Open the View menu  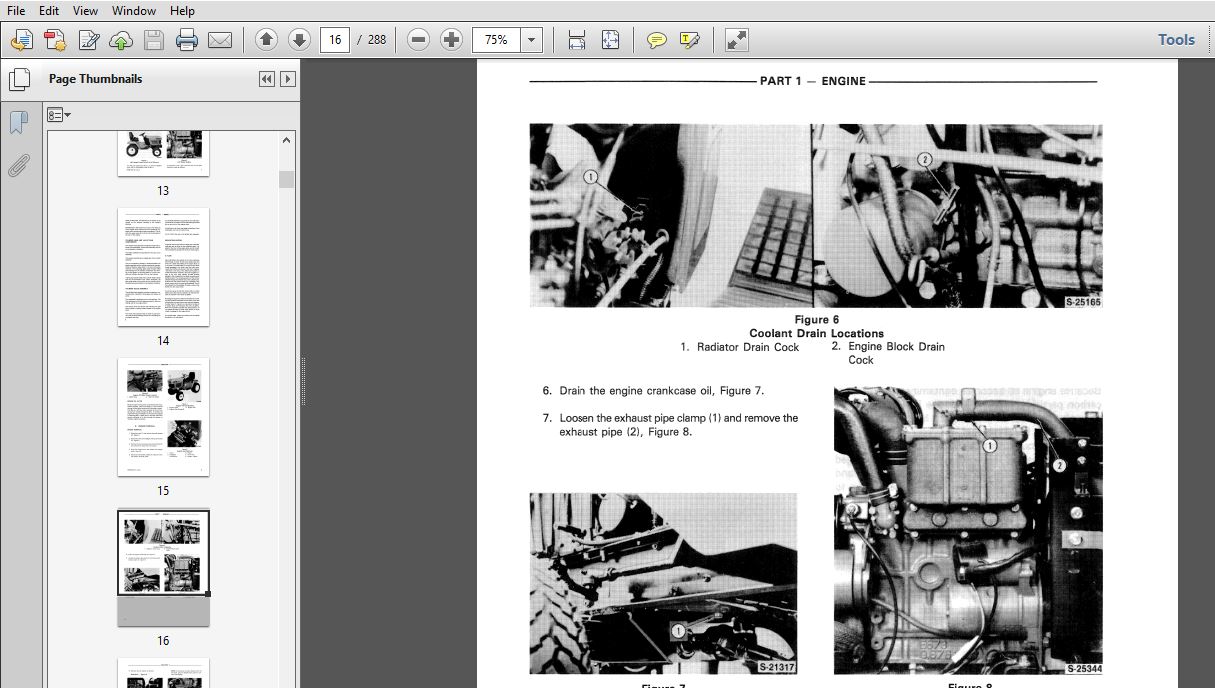coord(86,11)
